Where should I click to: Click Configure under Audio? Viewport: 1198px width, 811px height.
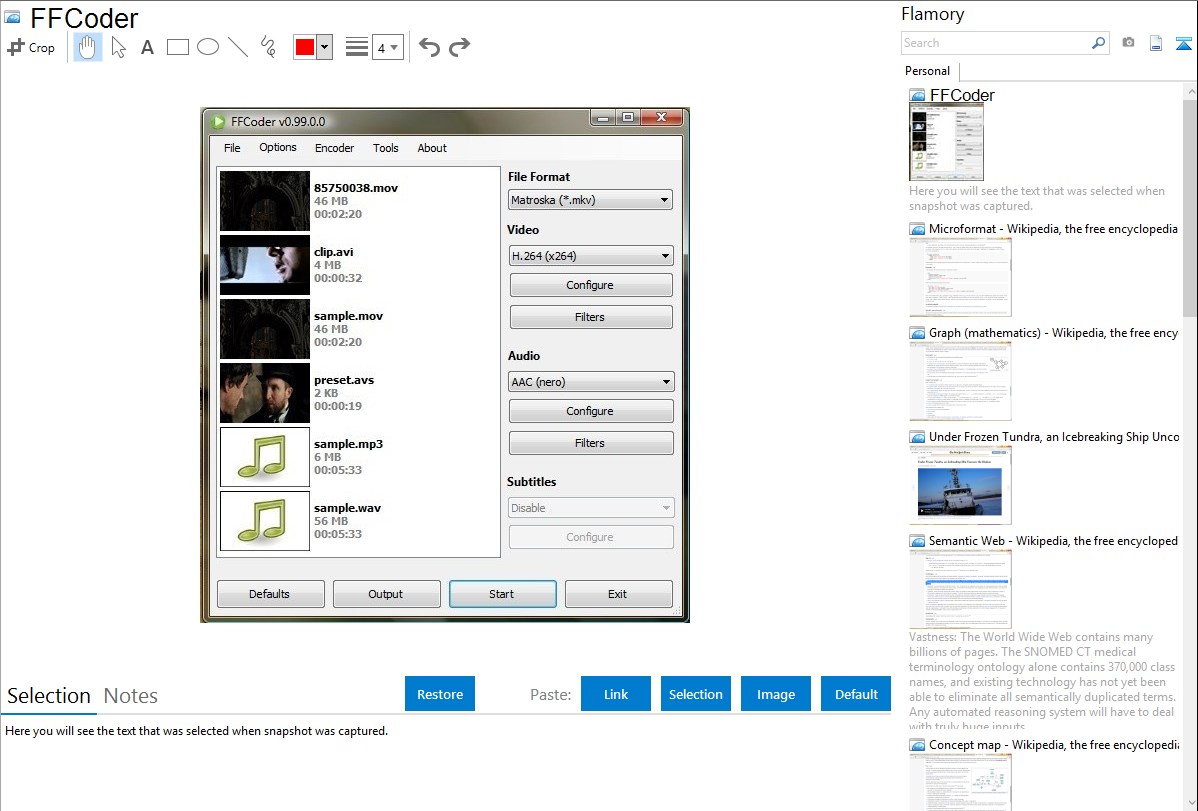pos(591,411)
